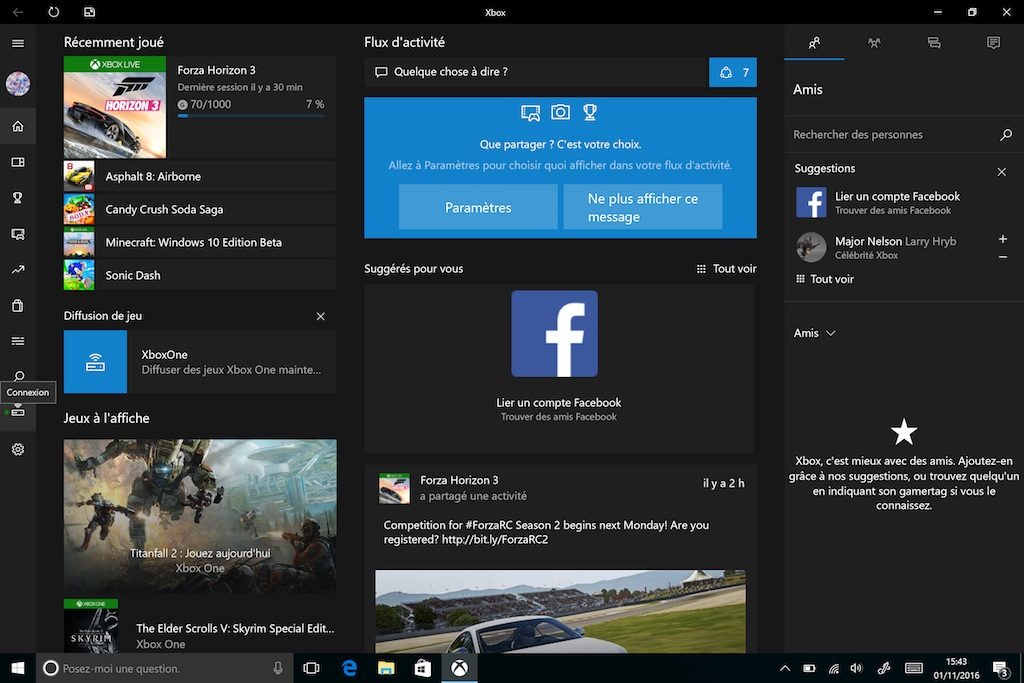This screenshot has width=1024, height=683.
Task: Click Cortana Posez-moi une question box
Action: (164, 668)
